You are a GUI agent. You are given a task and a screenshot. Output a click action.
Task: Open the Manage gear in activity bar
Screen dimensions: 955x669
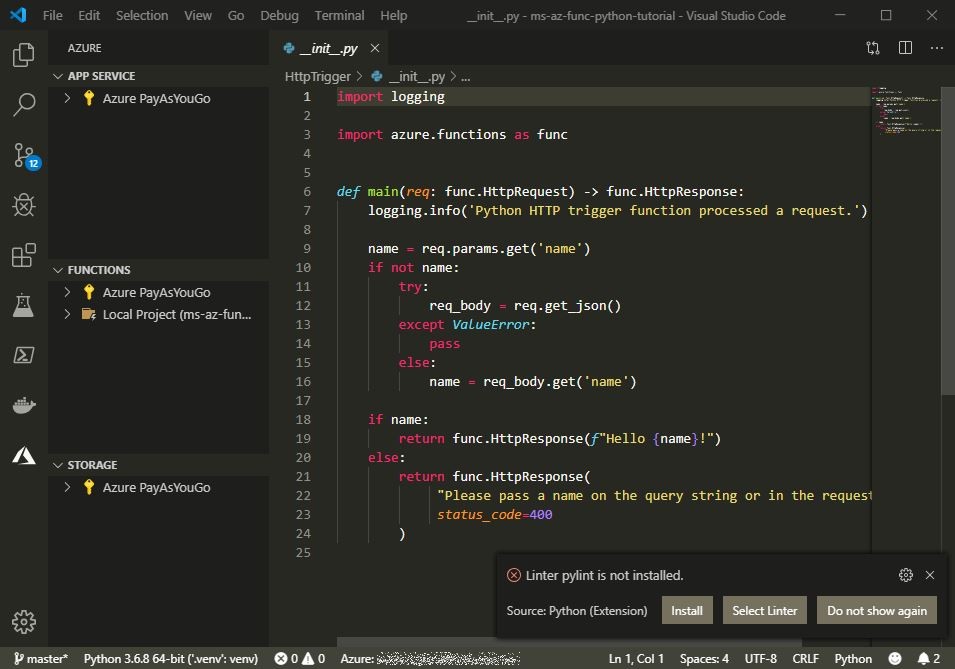(24, 622)
